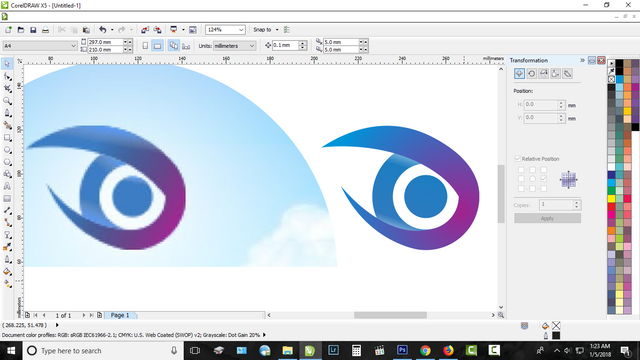Select the Crop tool
640x360 pixels.
coord(7,89)
